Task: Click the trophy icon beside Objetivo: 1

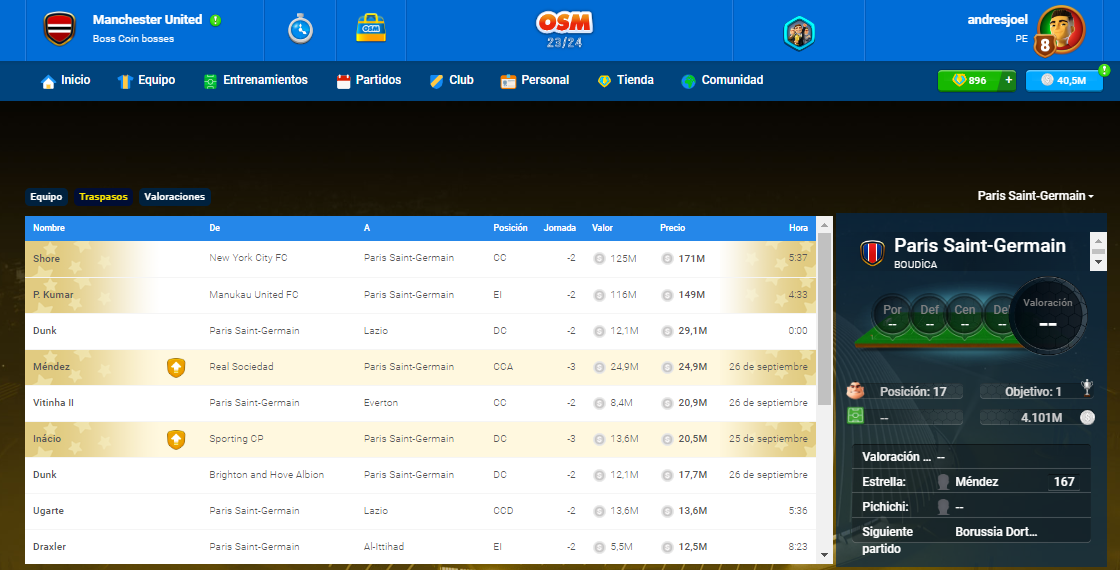Action: point(1086,388)
